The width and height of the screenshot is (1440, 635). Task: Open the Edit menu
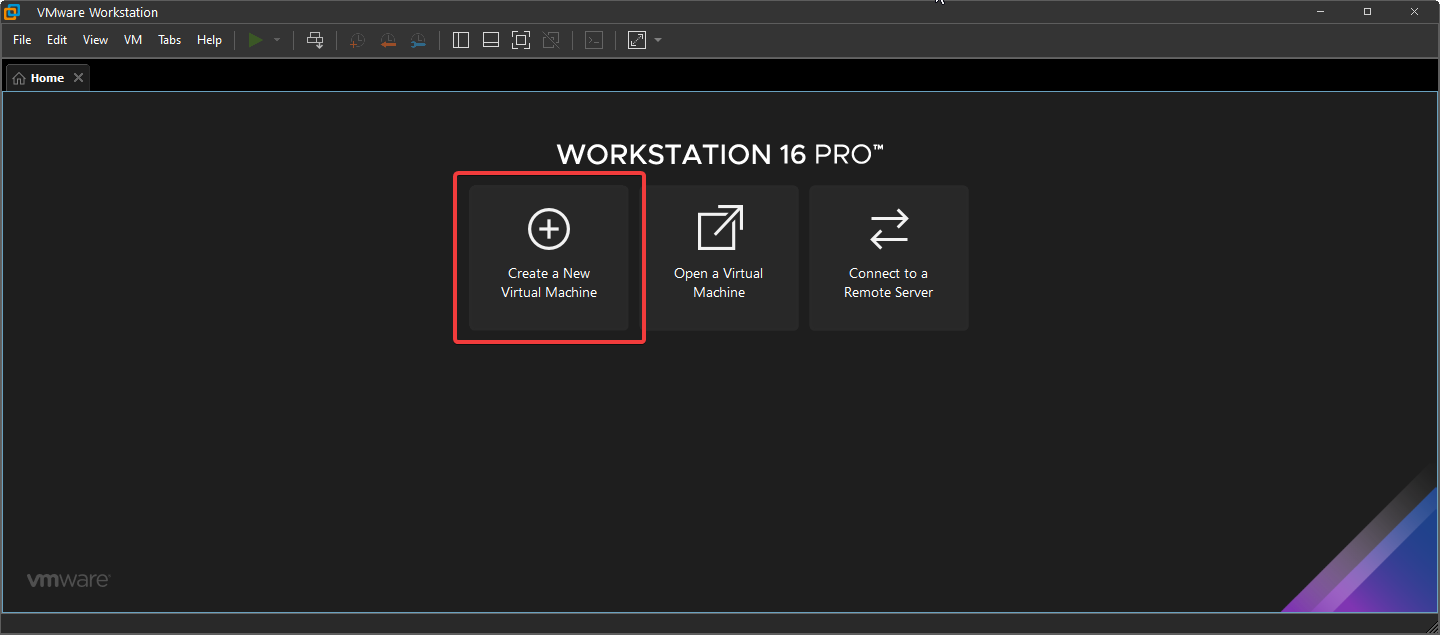click(57, 40)
